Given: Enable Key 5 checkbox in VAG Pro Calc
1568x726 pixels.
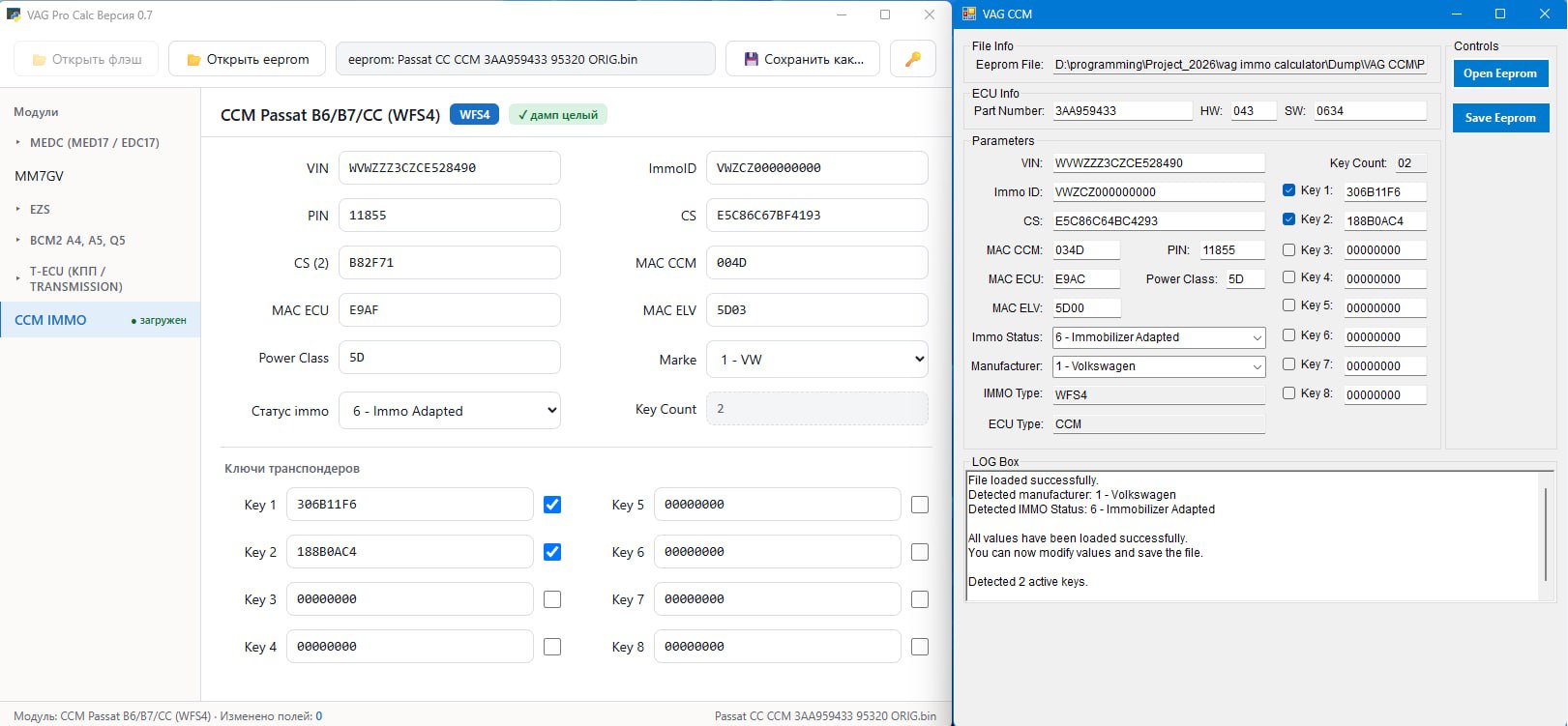Looking at the screenshot, I should coord(920,505).
